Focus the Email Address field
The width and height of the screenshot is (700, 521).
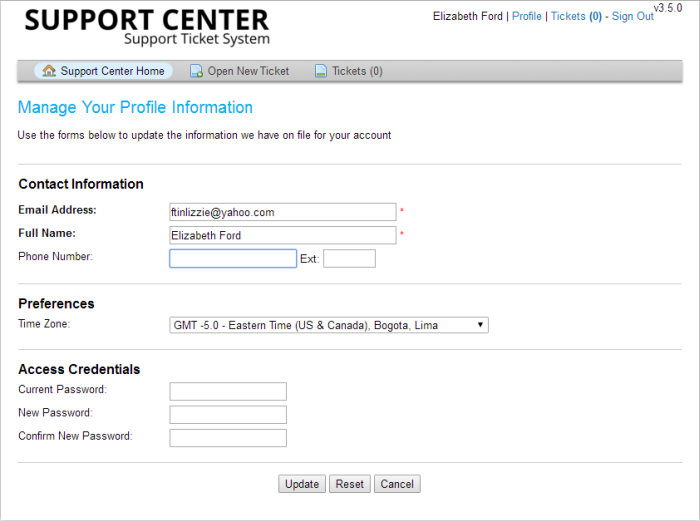point(283,212)
